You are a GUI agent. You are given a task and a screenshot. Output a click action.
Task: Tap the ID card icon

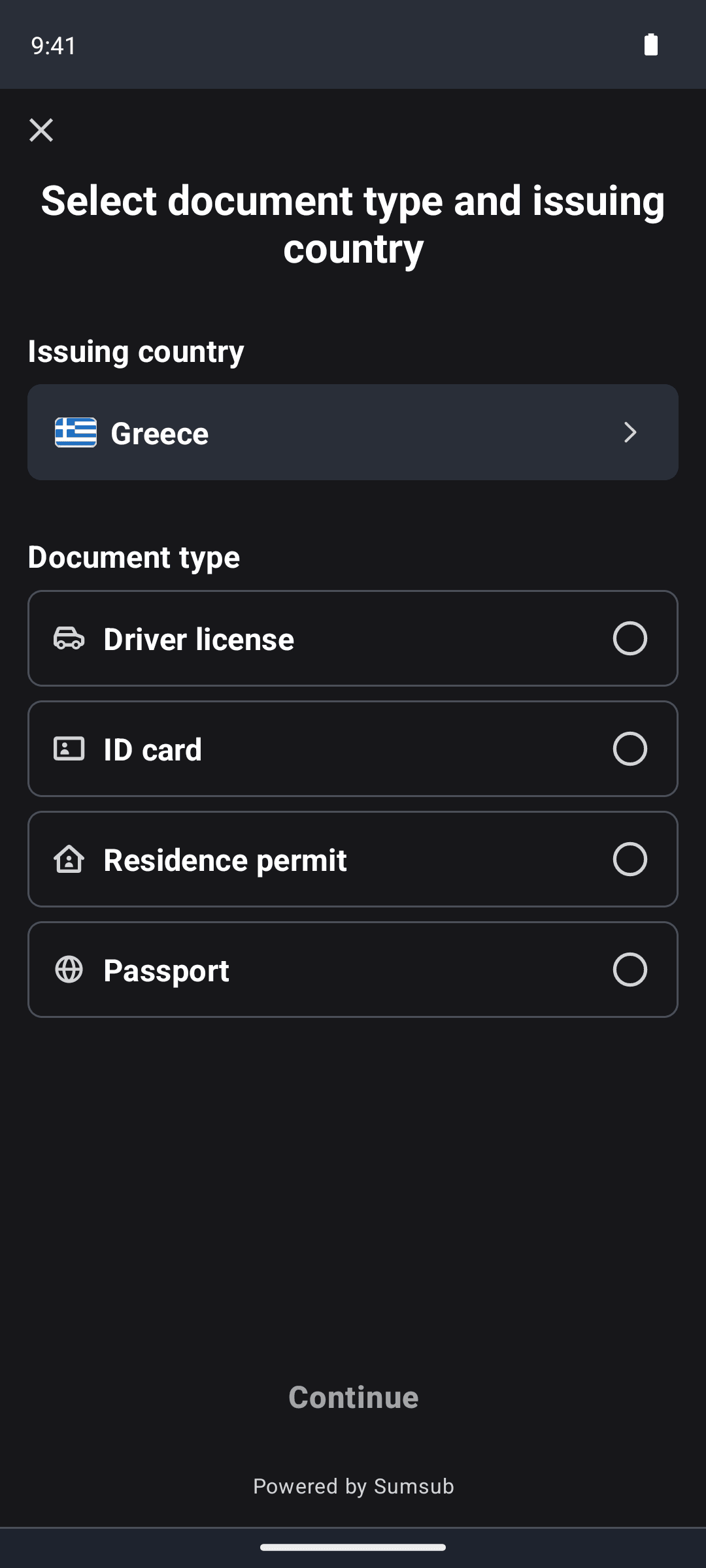point(69,749)
